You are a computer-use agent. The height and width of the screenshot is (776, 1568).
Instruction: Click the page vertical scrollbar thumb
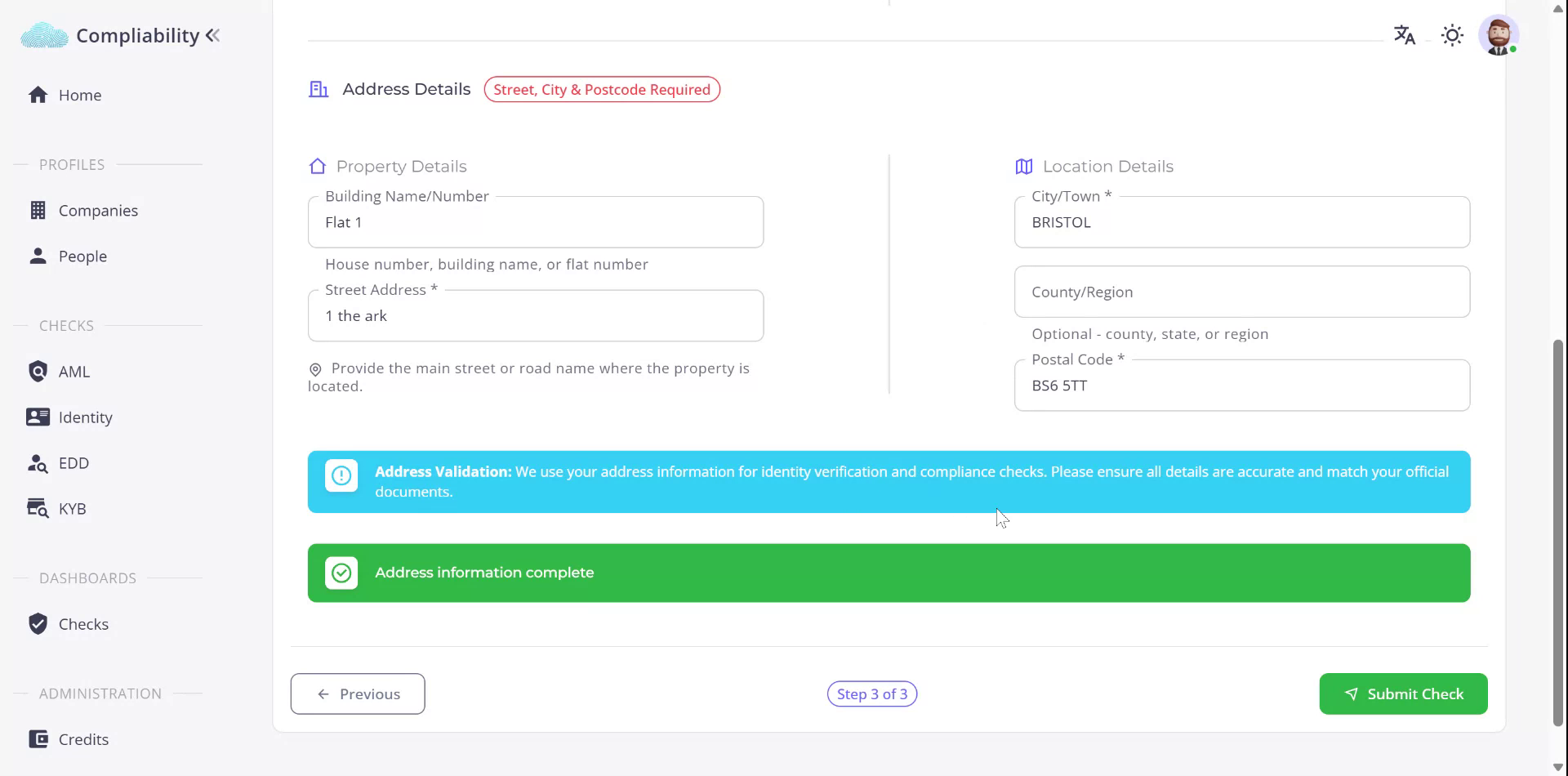1557,531
